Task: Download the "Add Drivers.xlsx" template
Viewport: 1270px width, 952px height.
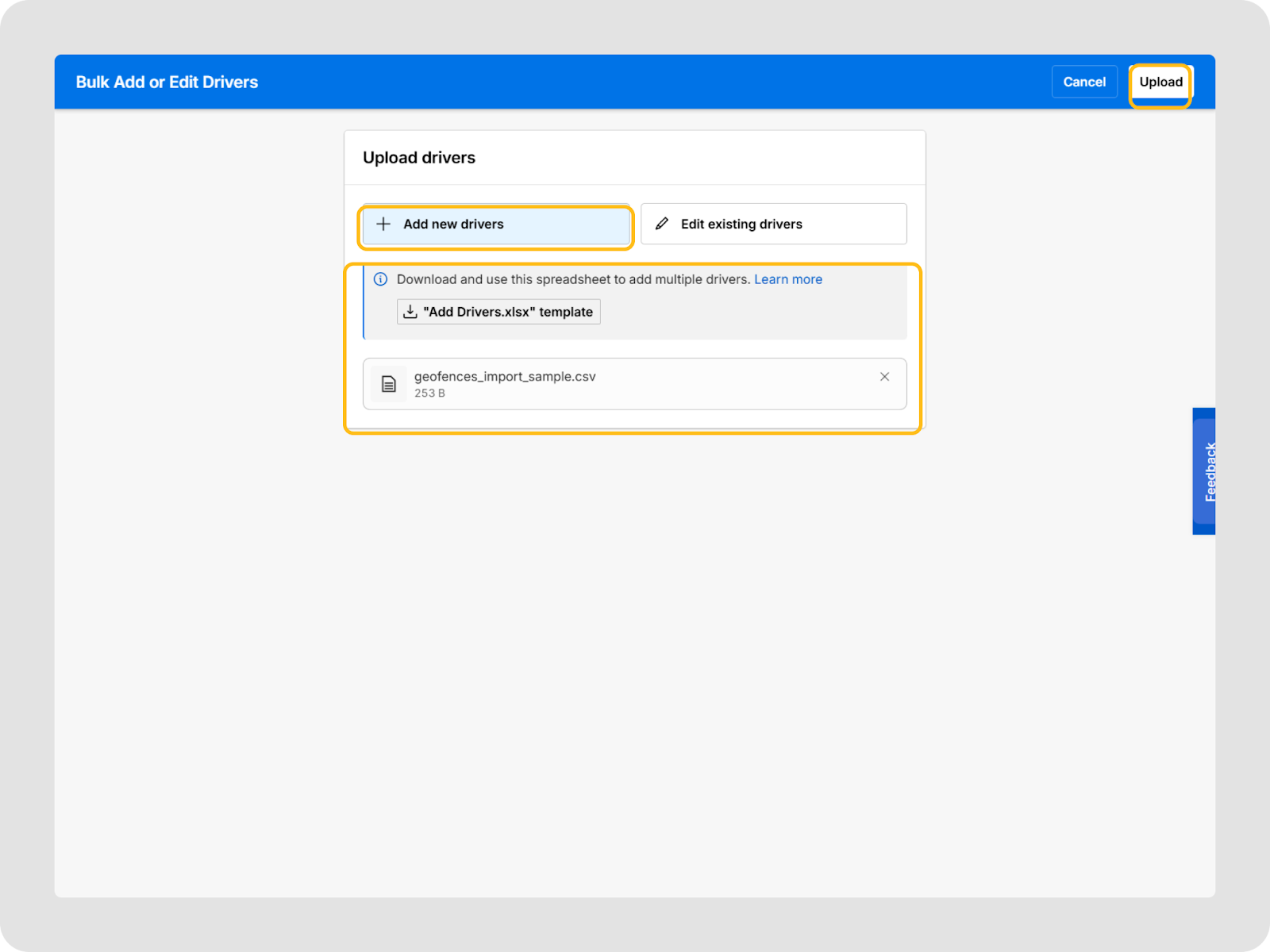Action: coord(498,312)
